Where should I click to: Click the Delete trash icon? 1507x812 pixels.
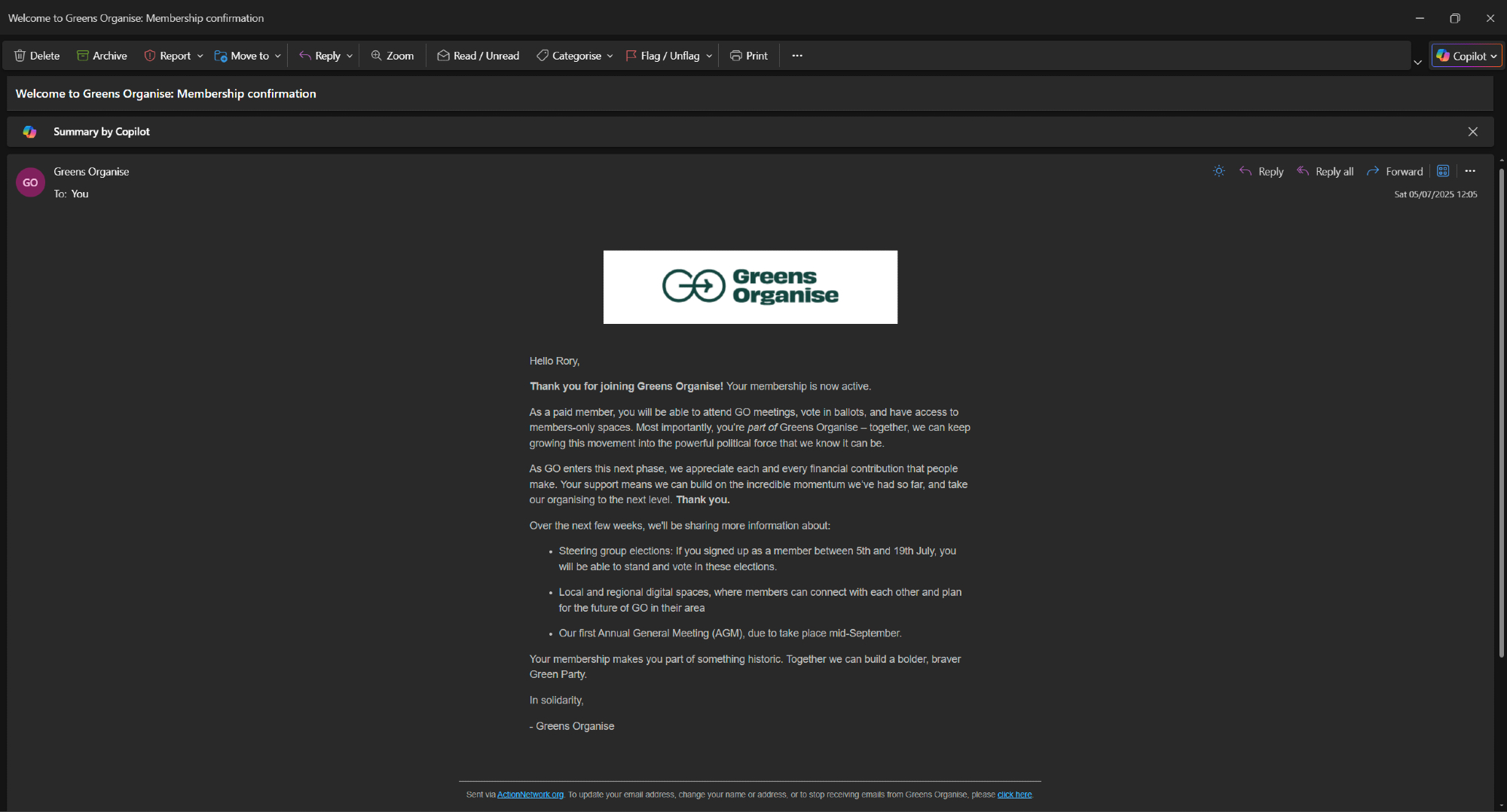20,56
